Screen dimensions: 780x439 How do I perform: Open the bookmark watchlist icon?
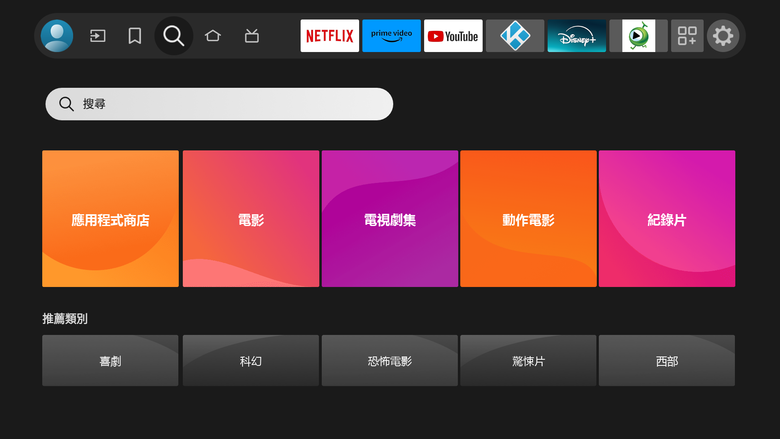(135, 36)
